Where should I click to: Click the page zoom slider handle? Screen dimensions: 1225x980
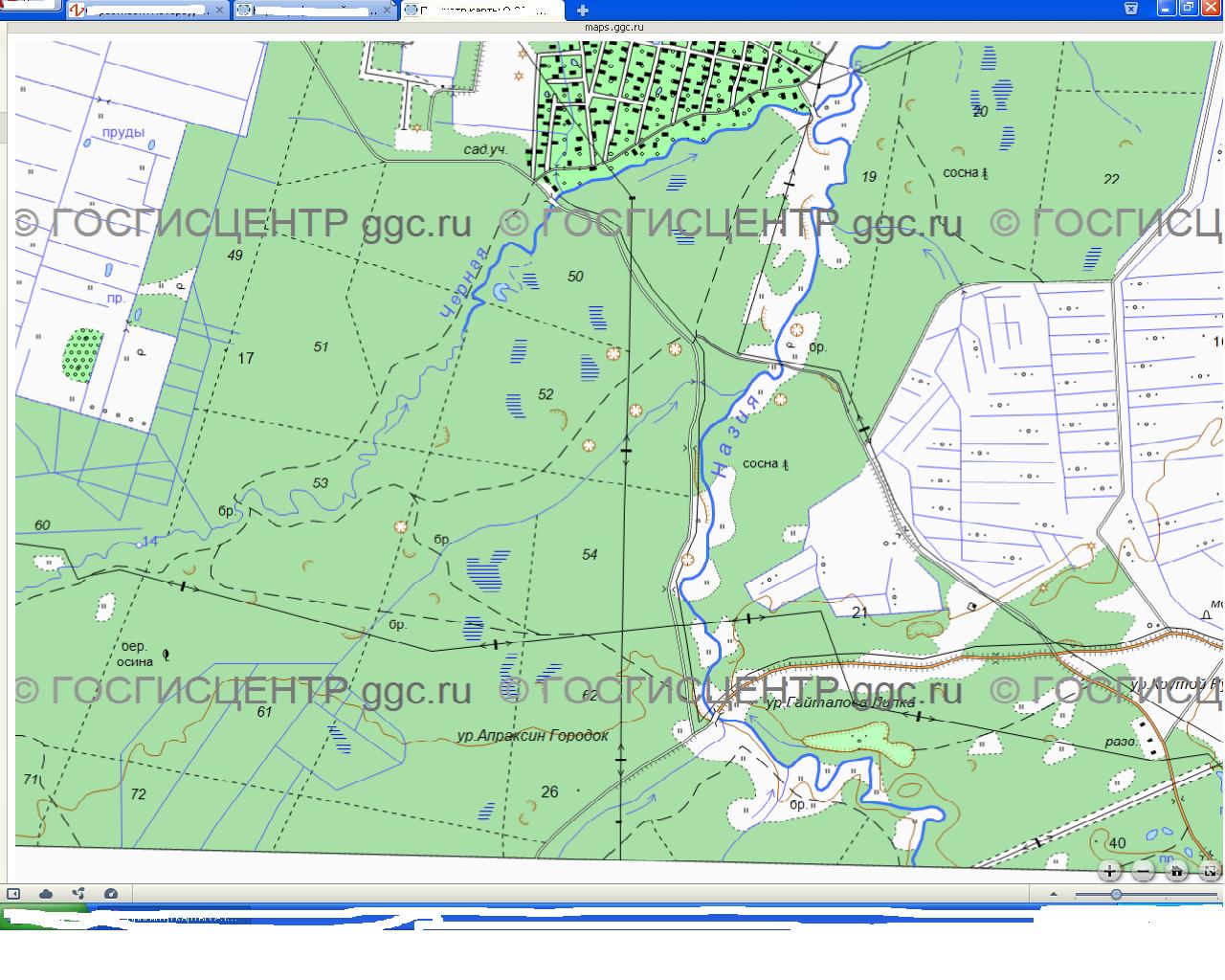pyautogui.click(x=1116, y=895)
